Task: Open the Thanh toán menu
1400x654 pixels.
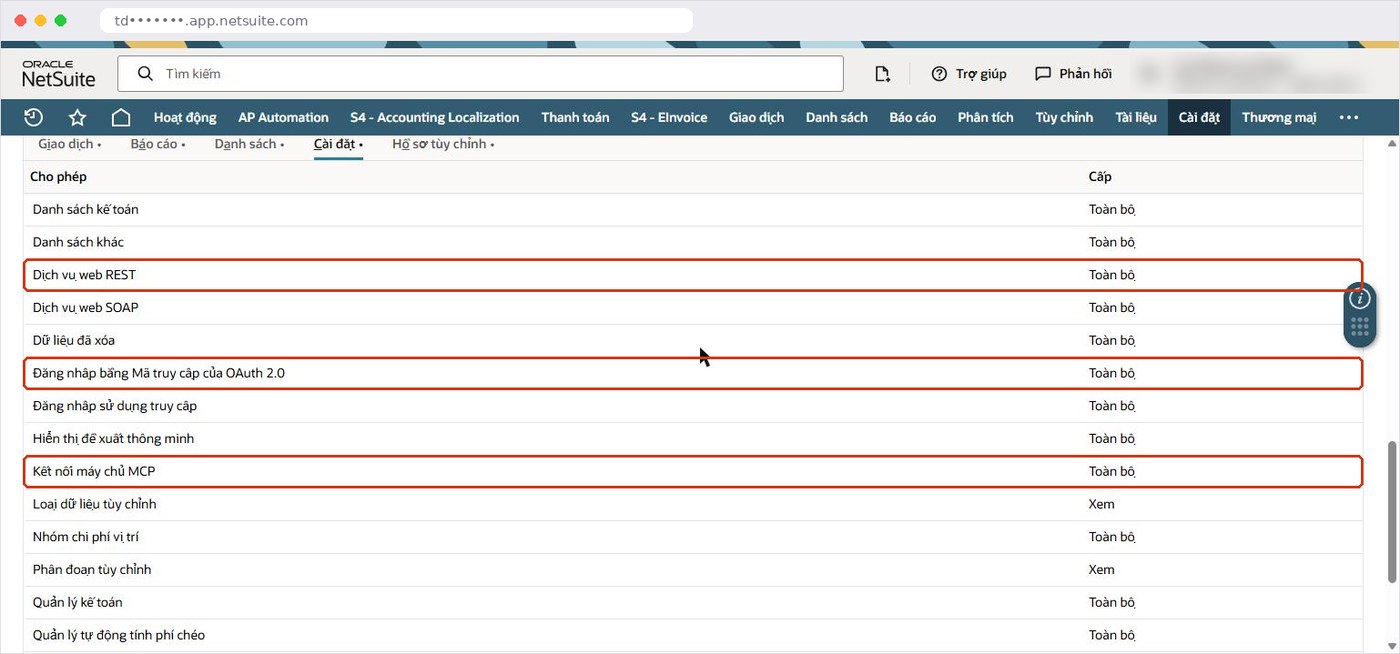Action: click(x=575, y=117)
